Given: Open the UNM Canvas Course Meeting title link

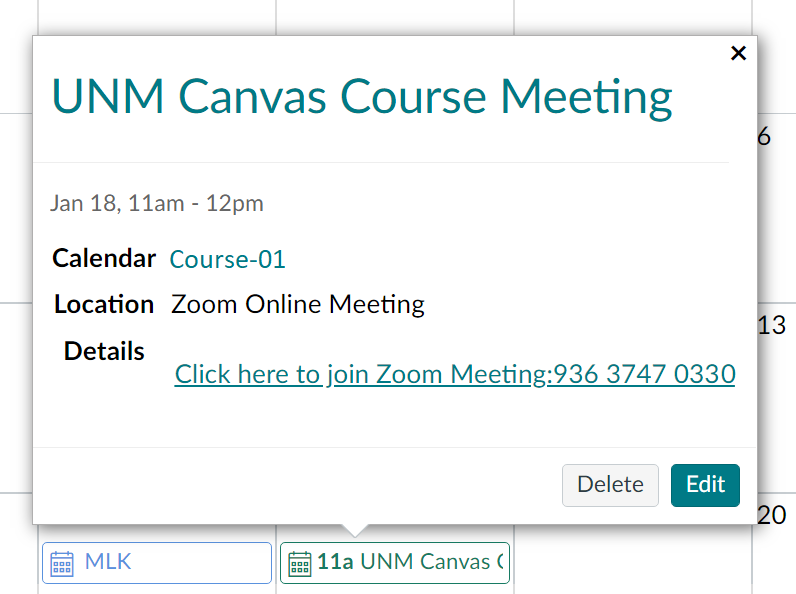Looking at the screenshot, I should pyautogui.click(x=362, y=97).
